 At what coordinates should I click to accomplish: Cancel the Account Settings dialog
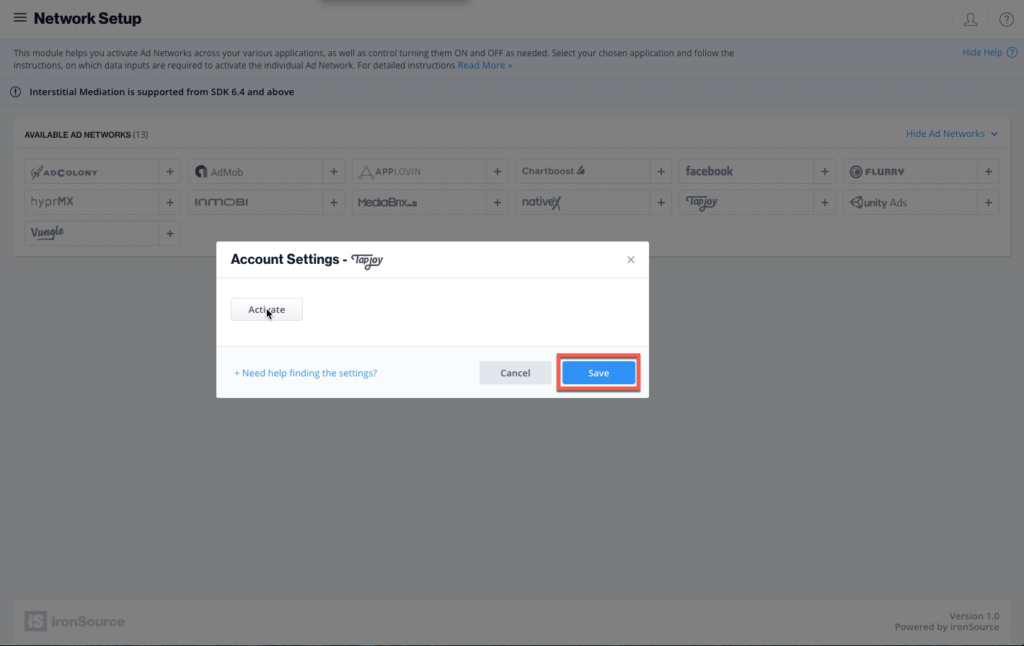(515, 373)
